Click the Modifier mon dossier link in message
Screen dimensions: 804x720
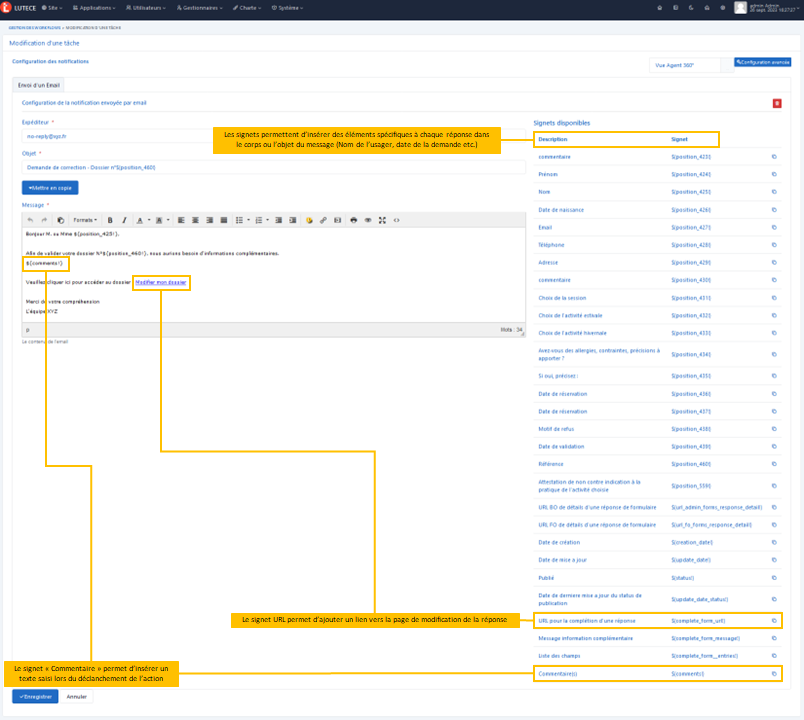click(161, 283)
